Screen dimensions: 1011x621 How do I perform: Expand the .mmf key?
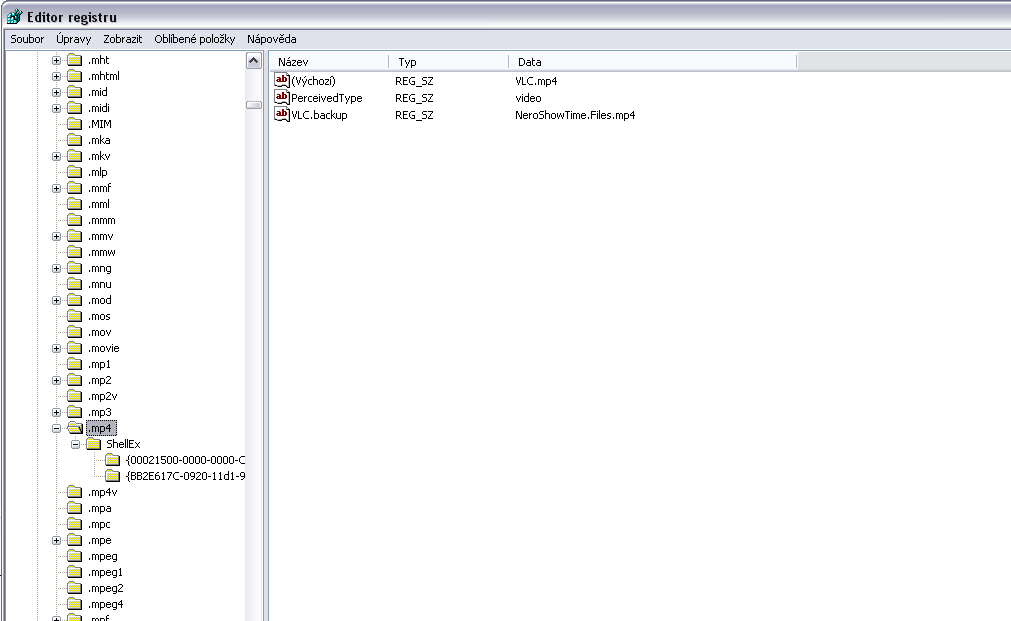tap(57, 189)
